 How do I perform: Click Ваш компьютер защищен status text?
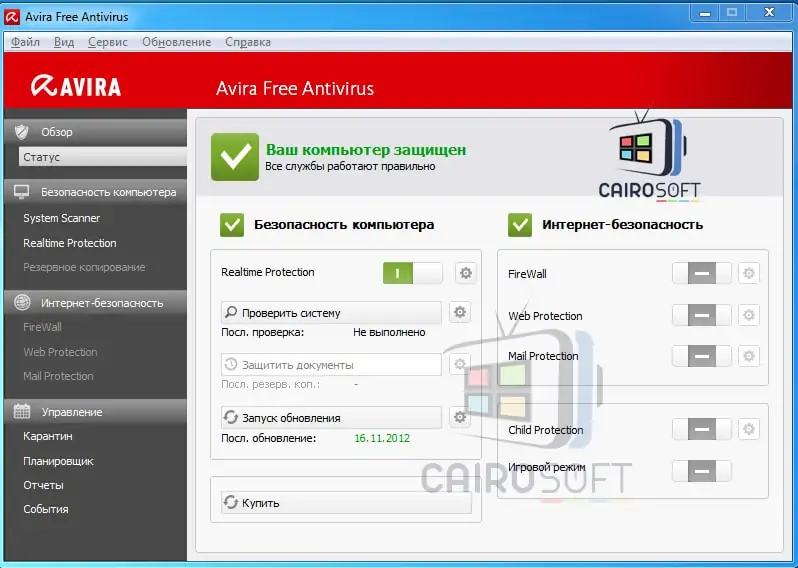pyautogui.click(x=366, y=150)
